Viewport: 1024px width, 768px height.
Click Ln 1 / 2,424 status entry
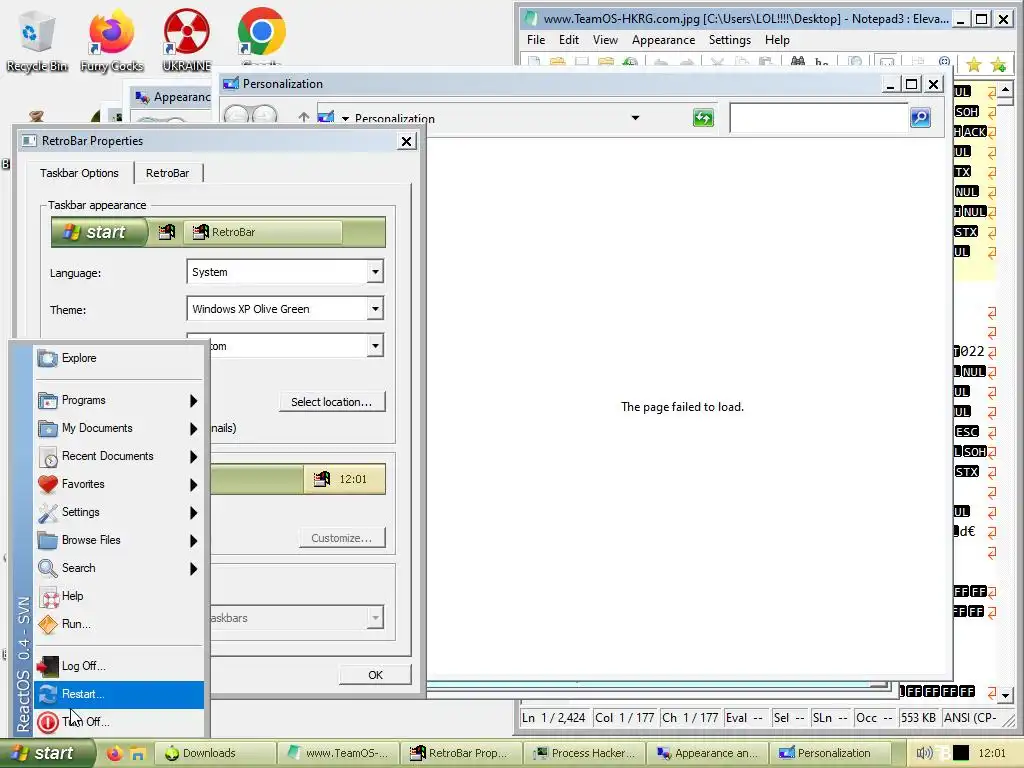pyautogui.click(x=554, y=718)
